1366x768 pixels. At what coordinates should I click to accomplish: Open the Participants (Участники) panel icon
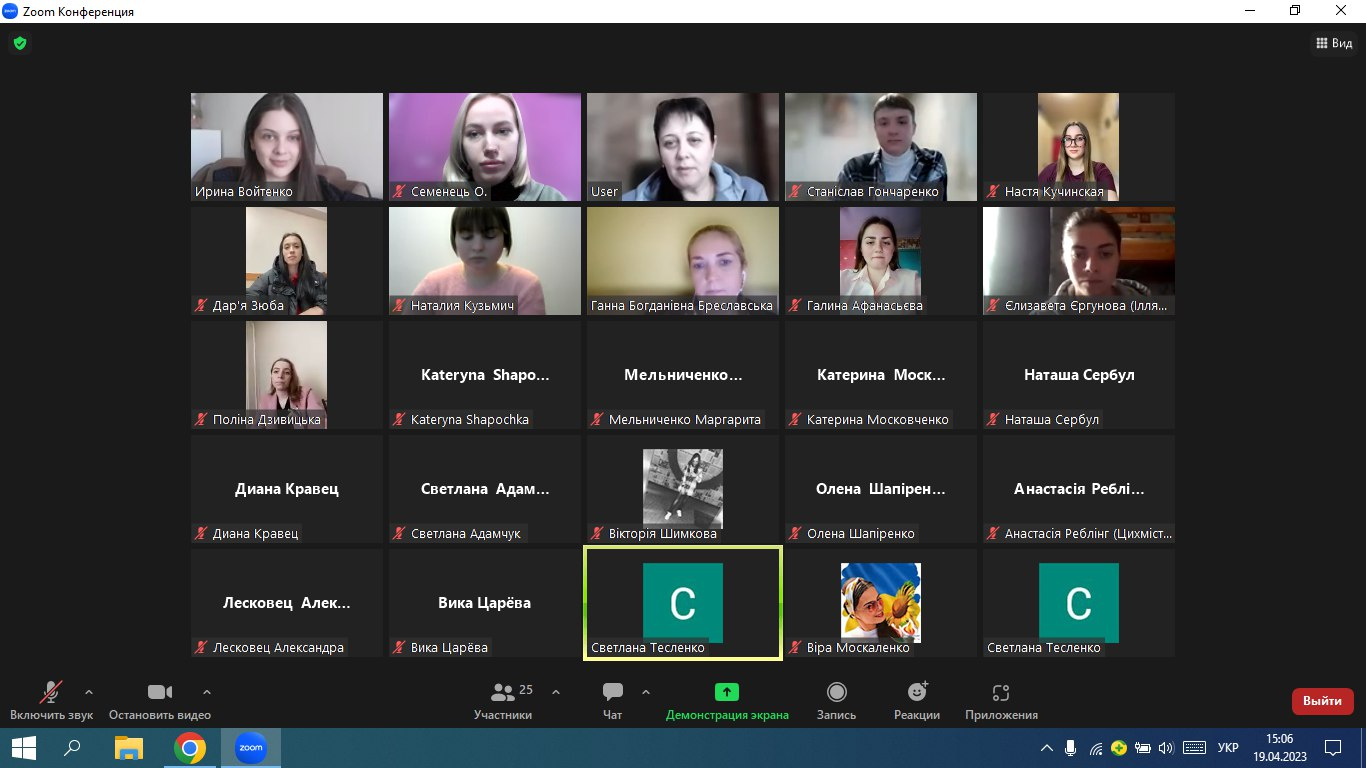504,693
